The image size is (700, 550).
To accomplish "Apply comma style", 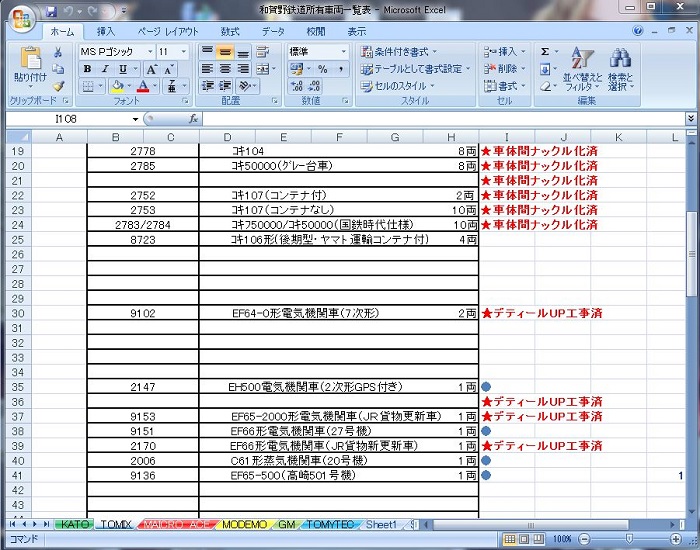I will coord(341,69).
